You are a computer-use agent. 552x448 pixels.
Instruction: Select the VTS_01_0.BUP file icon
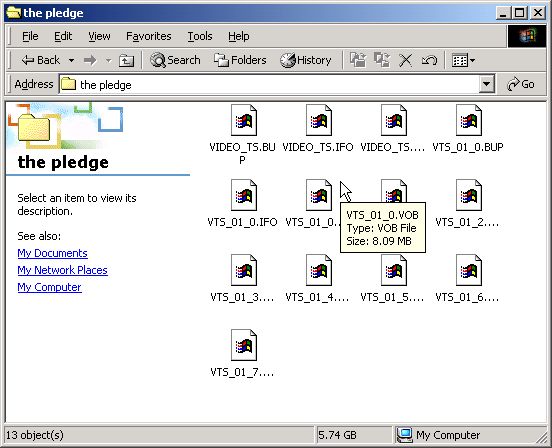click(x=469, y=120)
